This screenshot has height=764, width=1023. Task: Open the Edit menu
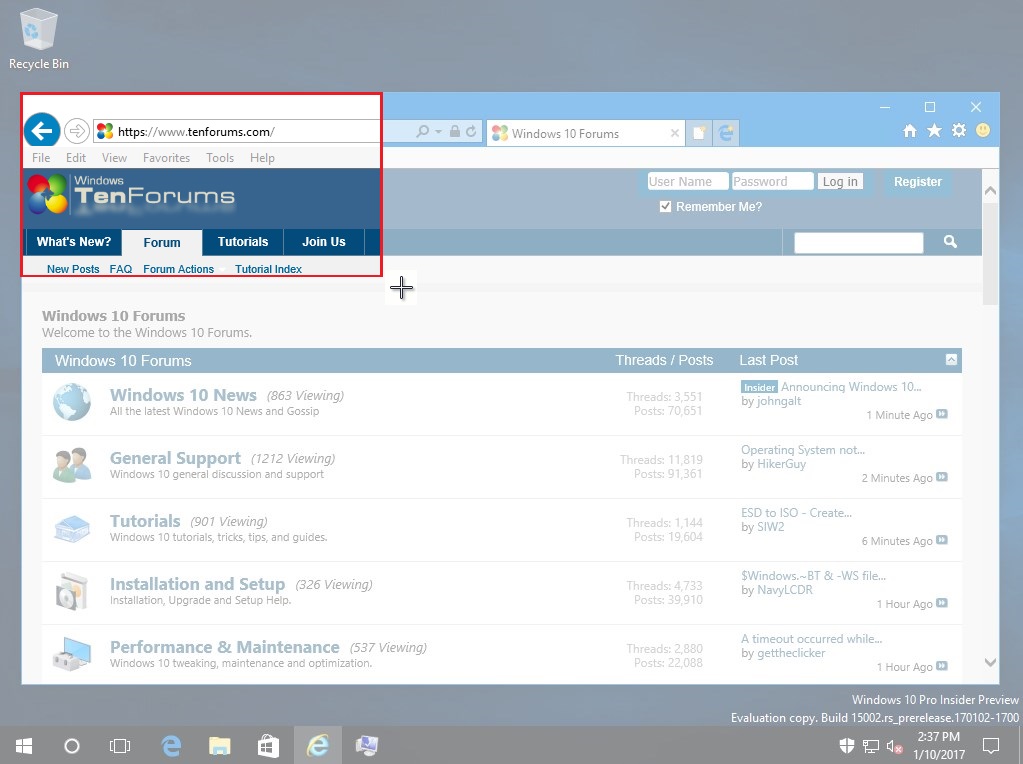[76, 158]
